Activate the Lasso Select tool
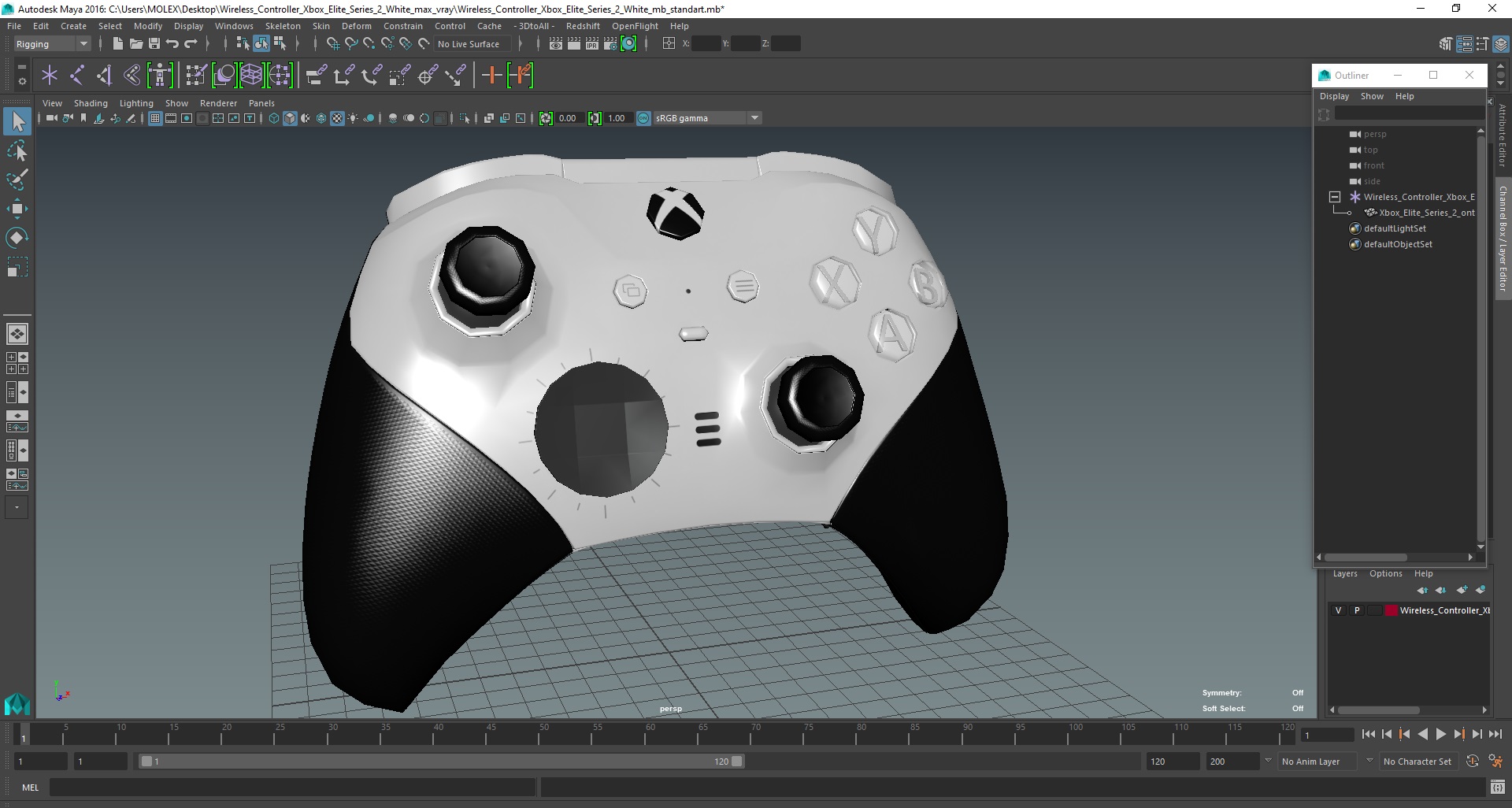1512x808 pixels. click(x=17, y=150)
